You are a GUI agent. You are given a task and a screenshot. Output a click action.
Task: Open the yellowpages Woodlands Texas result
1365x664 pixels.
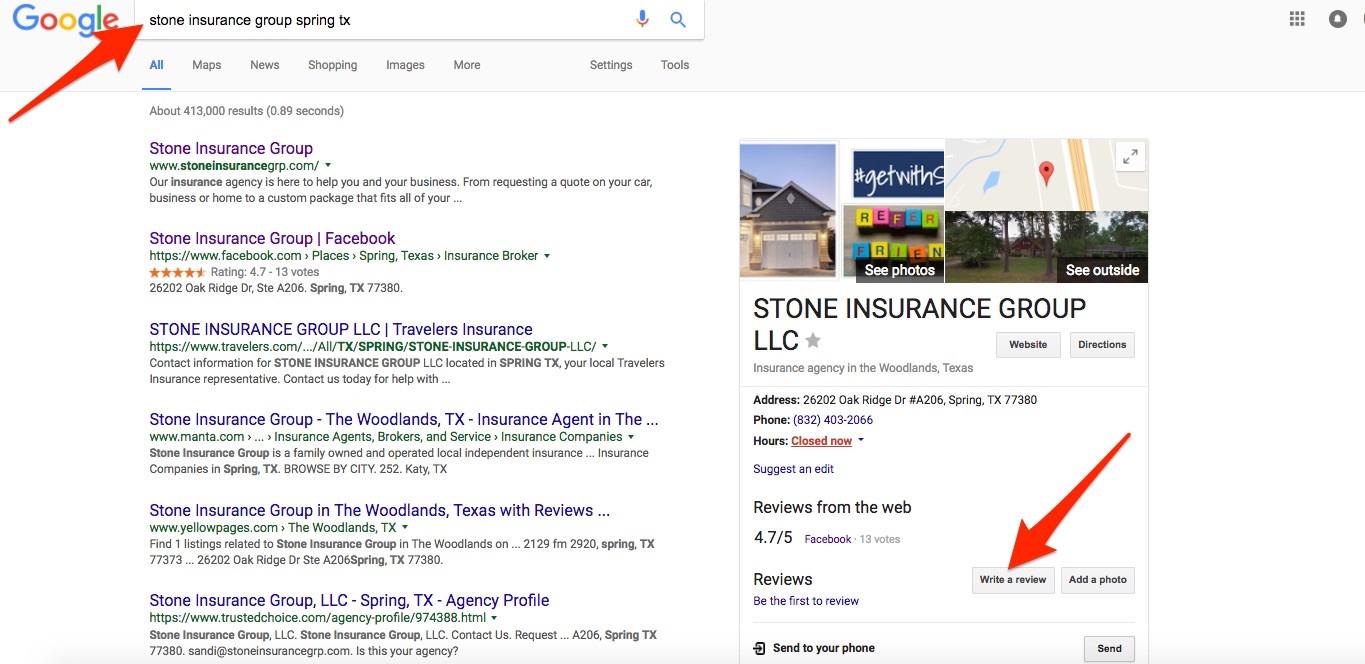380,510
